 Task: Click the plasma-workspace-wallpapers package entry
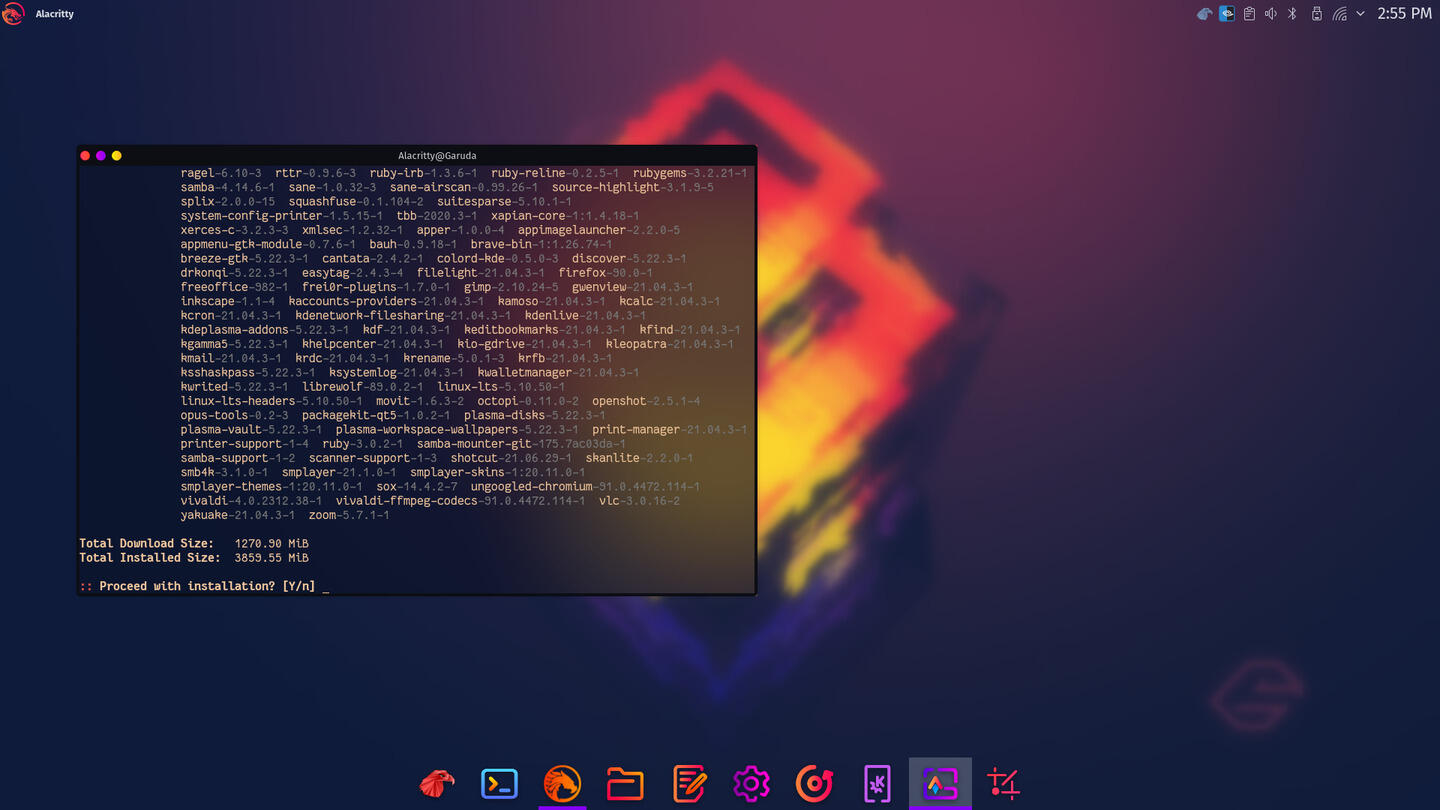tap(457, 429)
